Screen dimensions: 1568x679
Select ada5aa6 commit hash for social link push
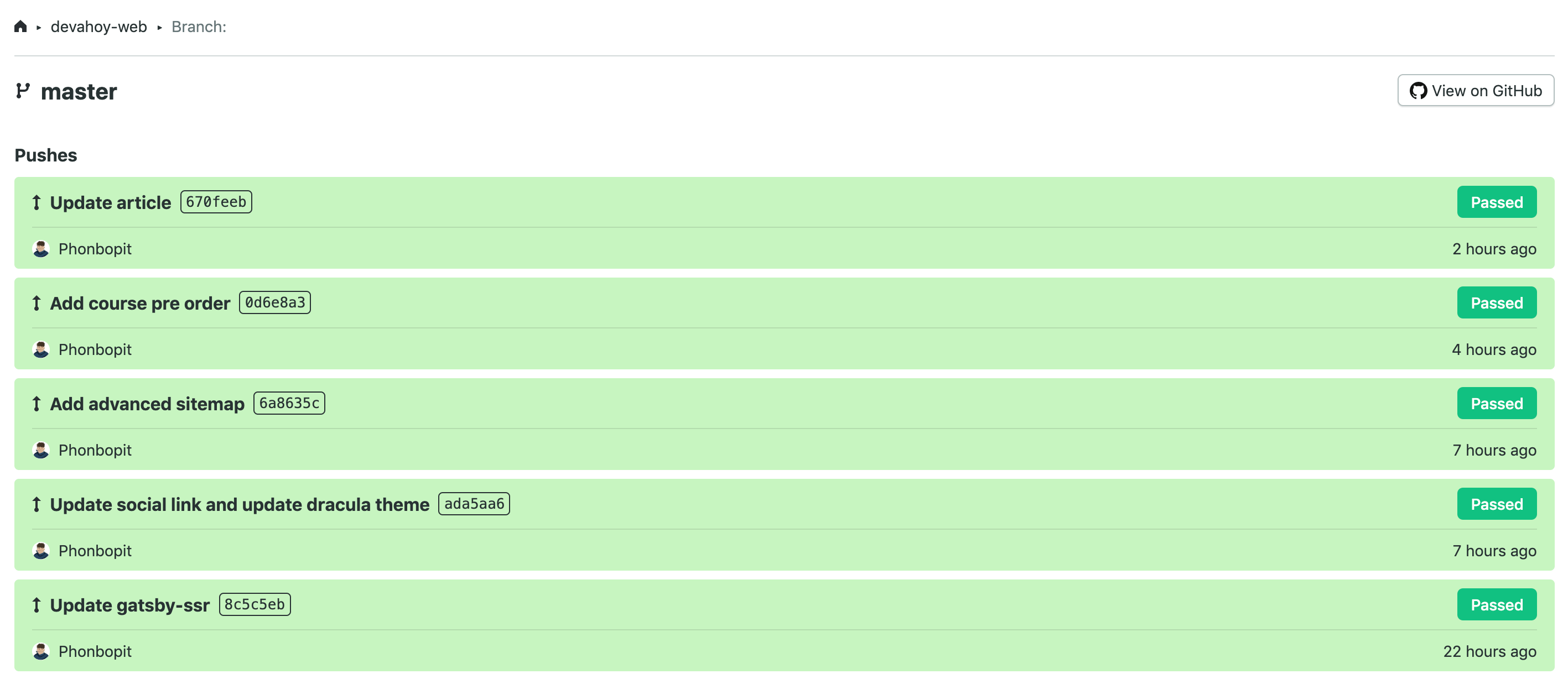click(x=474, y=503)
